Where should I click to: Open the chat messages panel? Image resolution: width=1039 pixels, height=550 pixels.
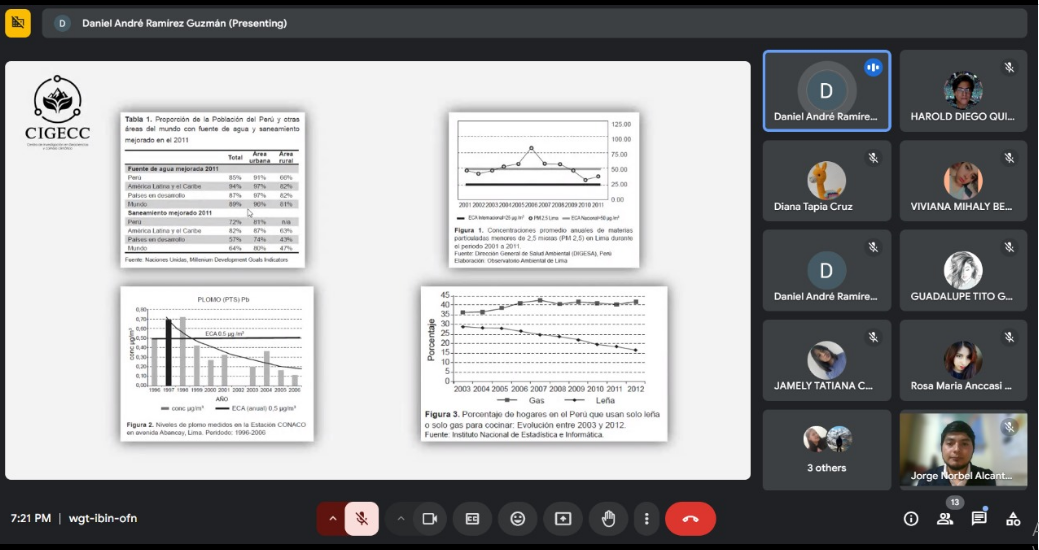tap(979, 519)
